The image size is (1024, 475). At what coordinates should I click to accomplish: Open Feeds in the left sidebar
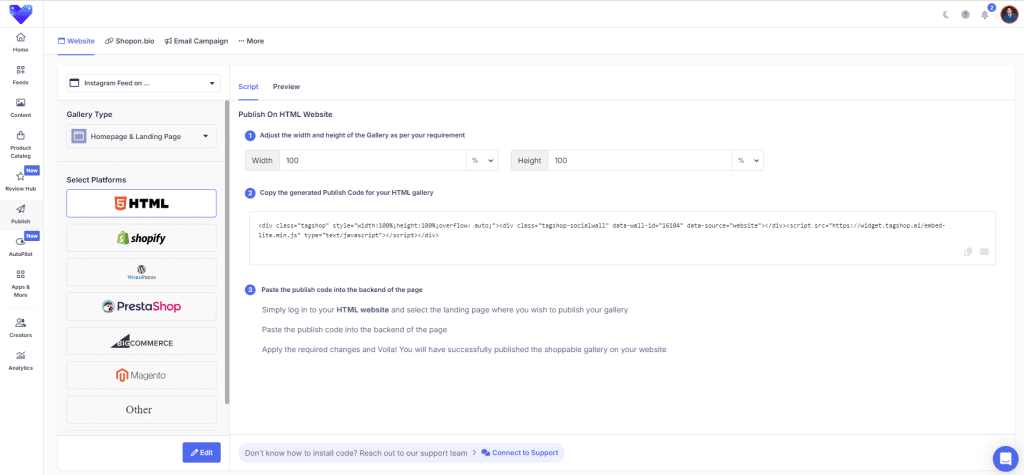[20, 75]
